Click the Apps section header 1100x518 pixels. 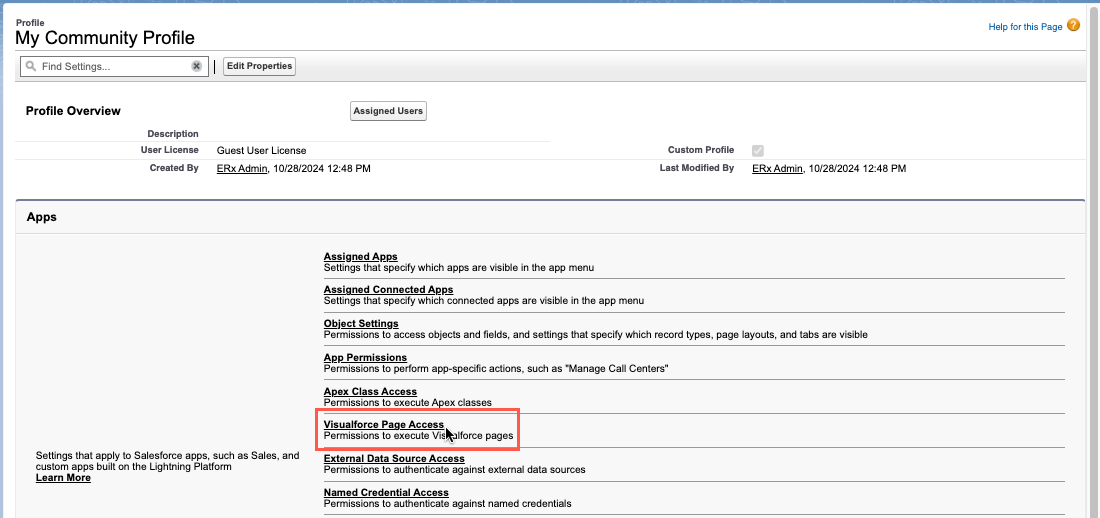(x=41, y=217)
